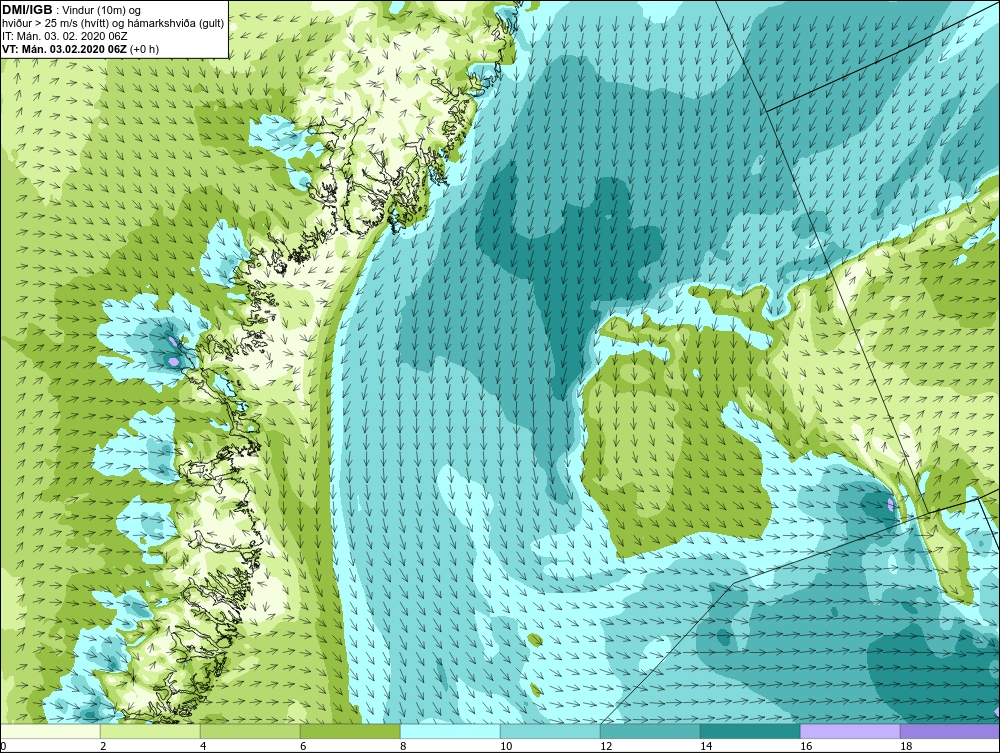The image size is (1000, 753).
Task: Click the 10–12 m/s light teal legend swatch
Action: pyautogui.click(x=550, y=731)
